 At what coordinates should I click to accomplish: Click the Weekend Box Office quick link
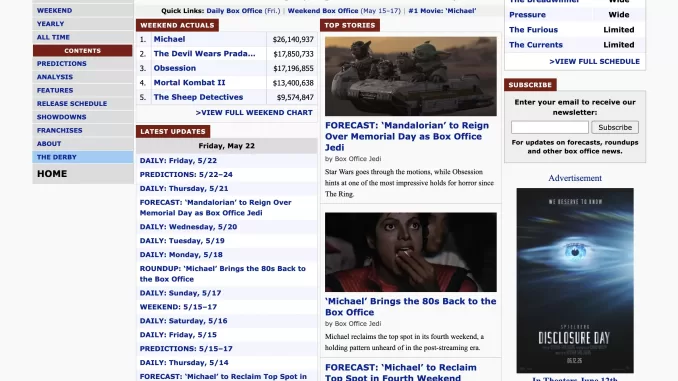coord(323,11)
